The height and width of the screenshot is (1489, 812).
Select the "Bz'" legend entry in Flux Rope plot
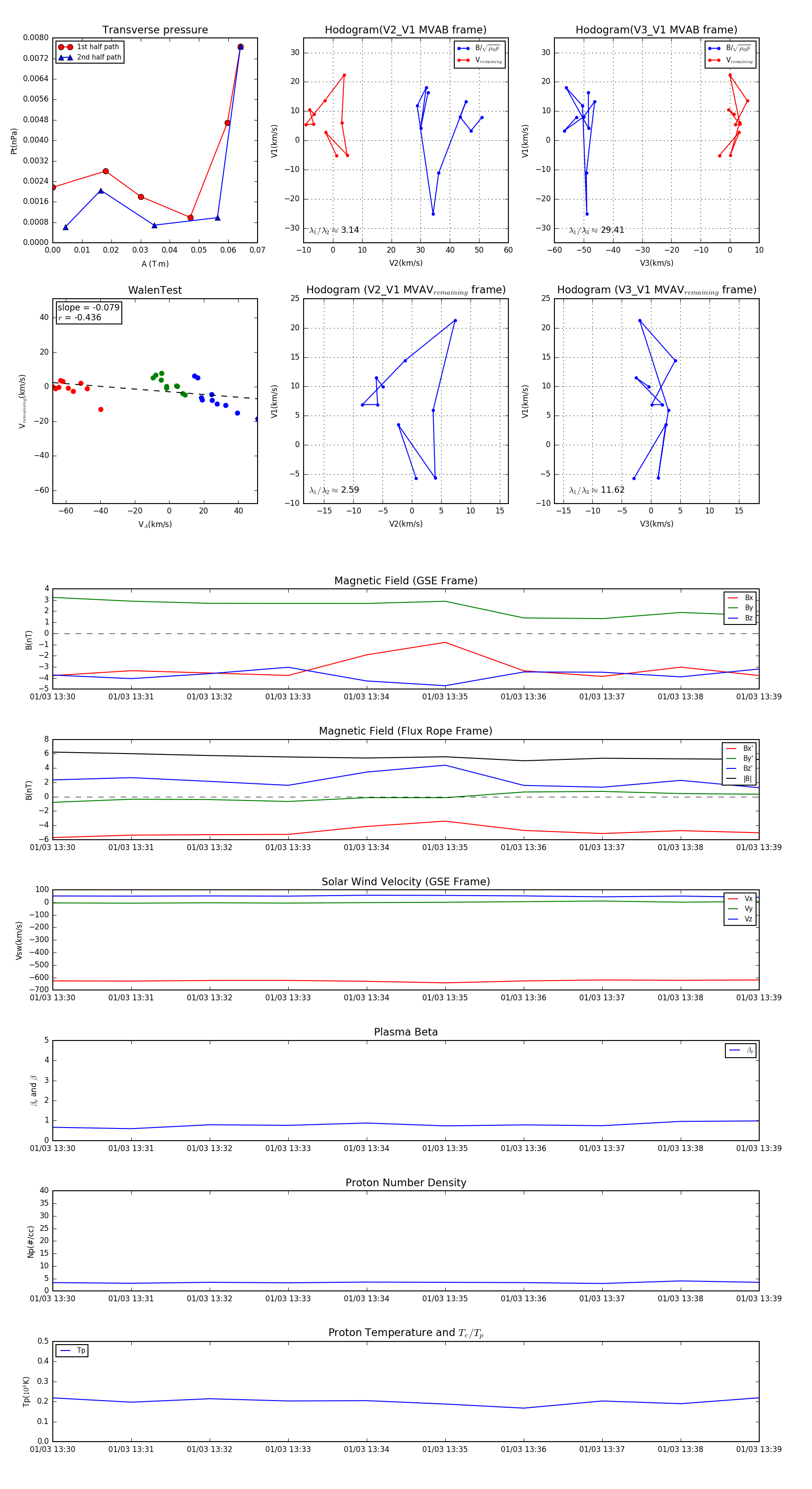tap(739, 768)
